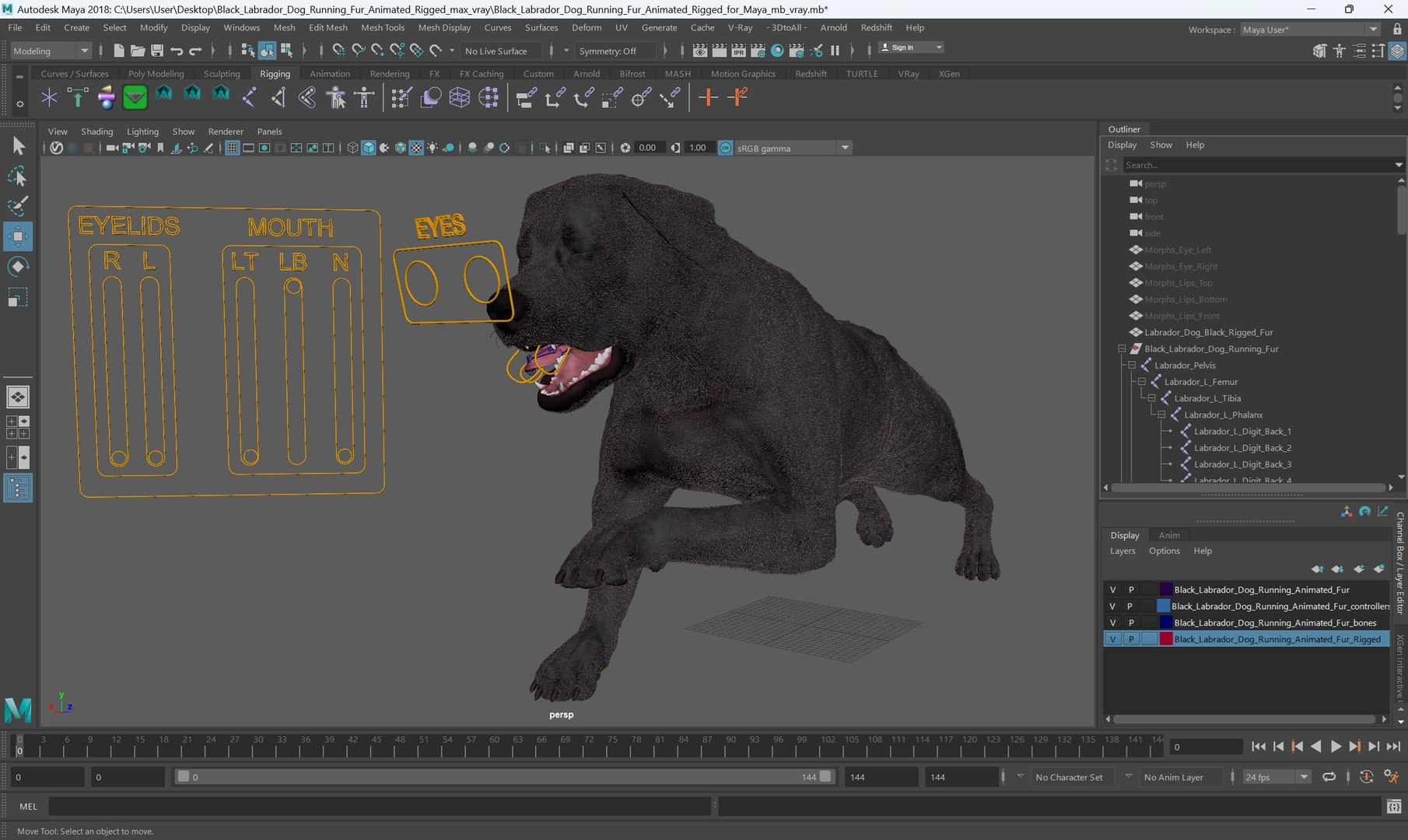The image size is (1408, 840).
Task: Click the Redo arrow icon
Action: (x=195, y=51)
